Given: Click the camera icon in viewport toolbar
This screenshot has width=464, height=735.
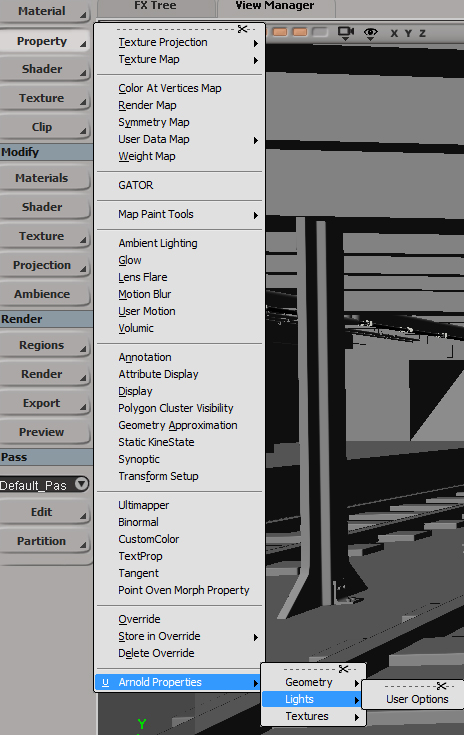Looking at the screenshot, I should tap(346, 33).
